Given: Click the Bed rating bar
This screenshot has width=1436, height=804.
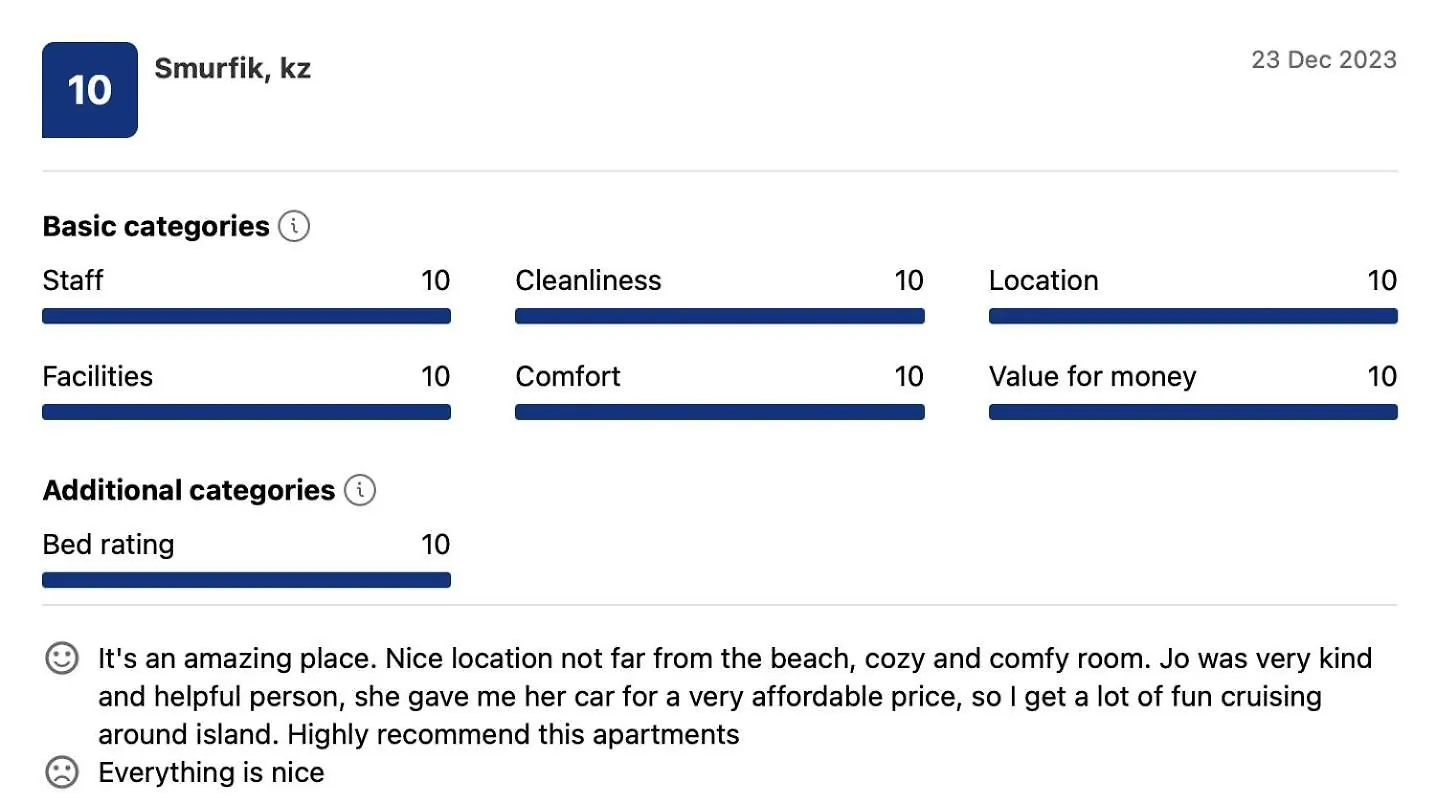Looking at the screenshot, I should (x=246, y=580).
